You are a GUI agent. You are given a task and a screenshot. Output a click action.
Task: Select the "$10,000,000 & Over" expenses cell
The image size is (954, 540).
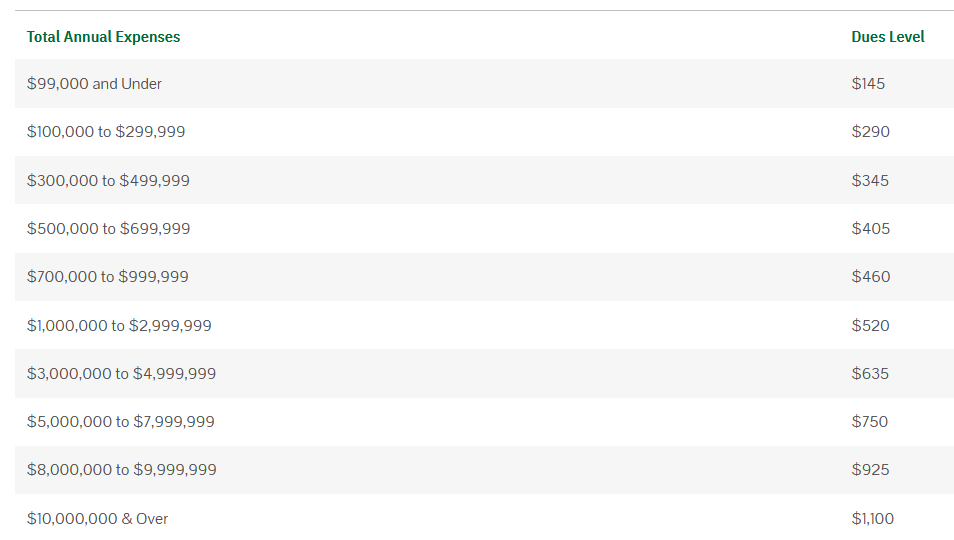tap(97, 519)
